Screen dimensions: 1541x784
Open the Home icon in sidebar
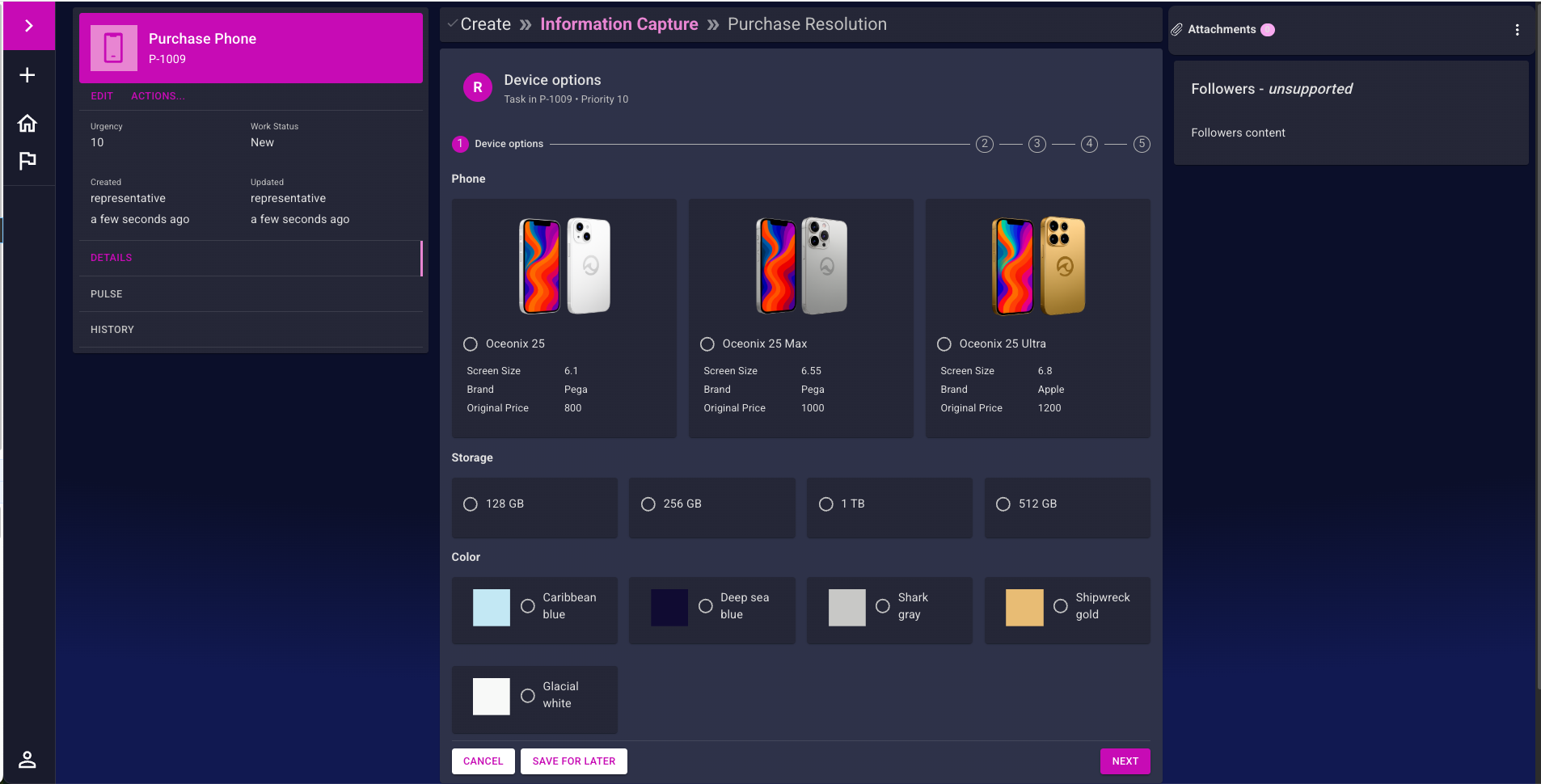point(27,123)
